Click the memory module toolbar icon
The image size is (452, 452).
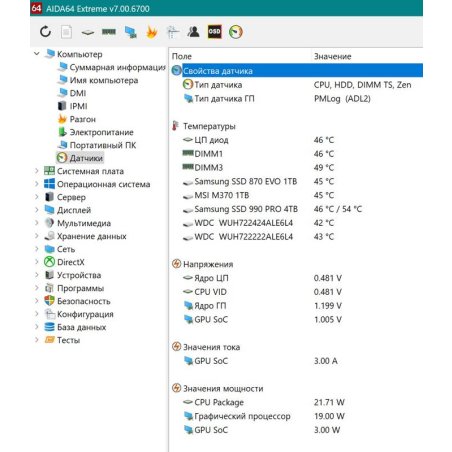(x=109, y=32)
